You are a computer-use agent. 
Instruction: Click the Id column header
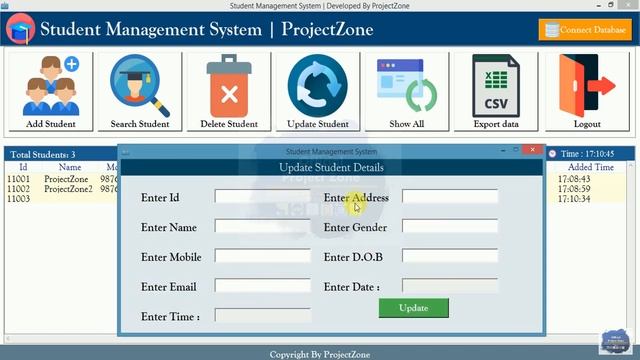(x=23, y=167)
